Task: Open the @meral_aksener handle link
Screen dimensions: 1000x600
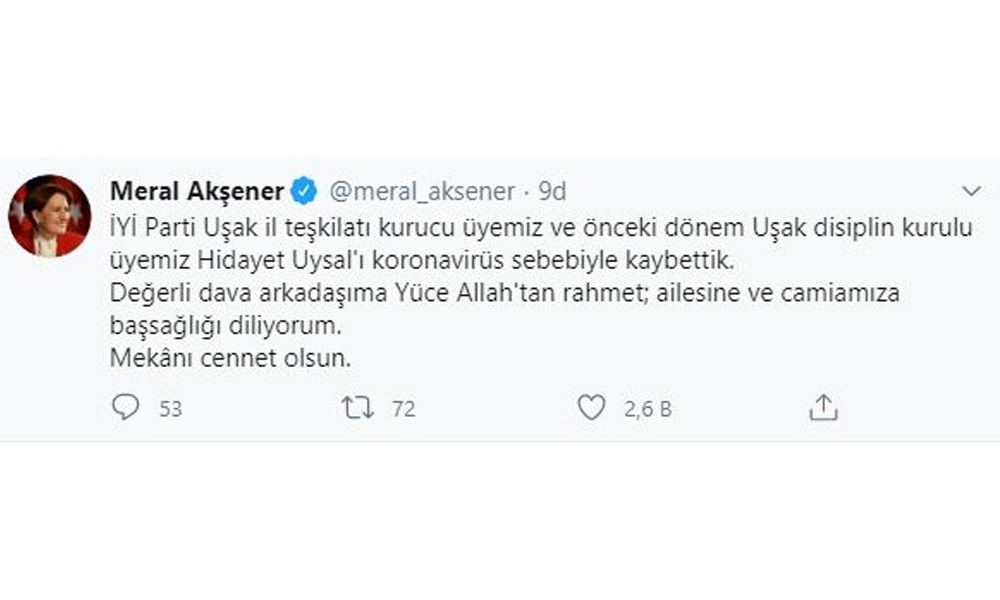Action: coord(421,190)
